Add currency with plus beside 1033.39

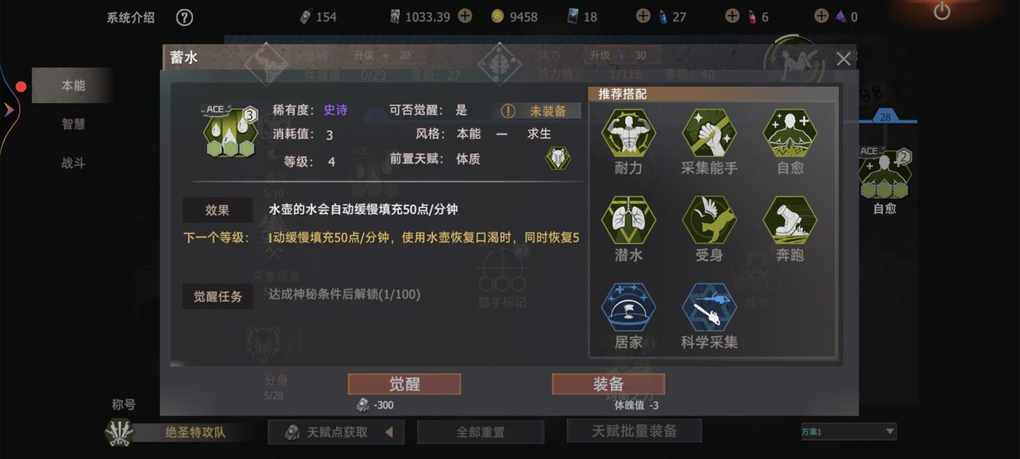point(464,16)
